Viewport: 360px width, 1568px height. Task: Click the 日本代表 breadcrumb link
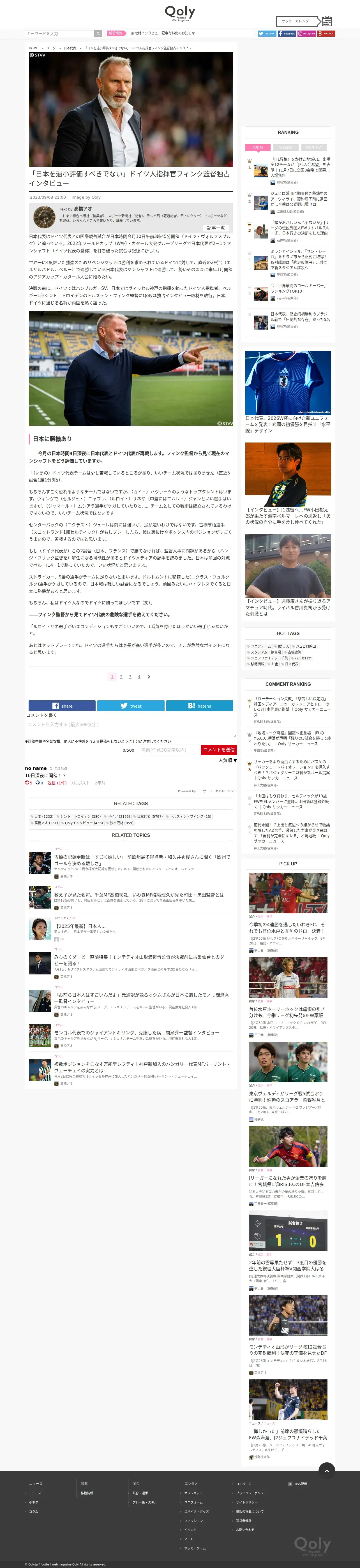click(x=70, y=48)
